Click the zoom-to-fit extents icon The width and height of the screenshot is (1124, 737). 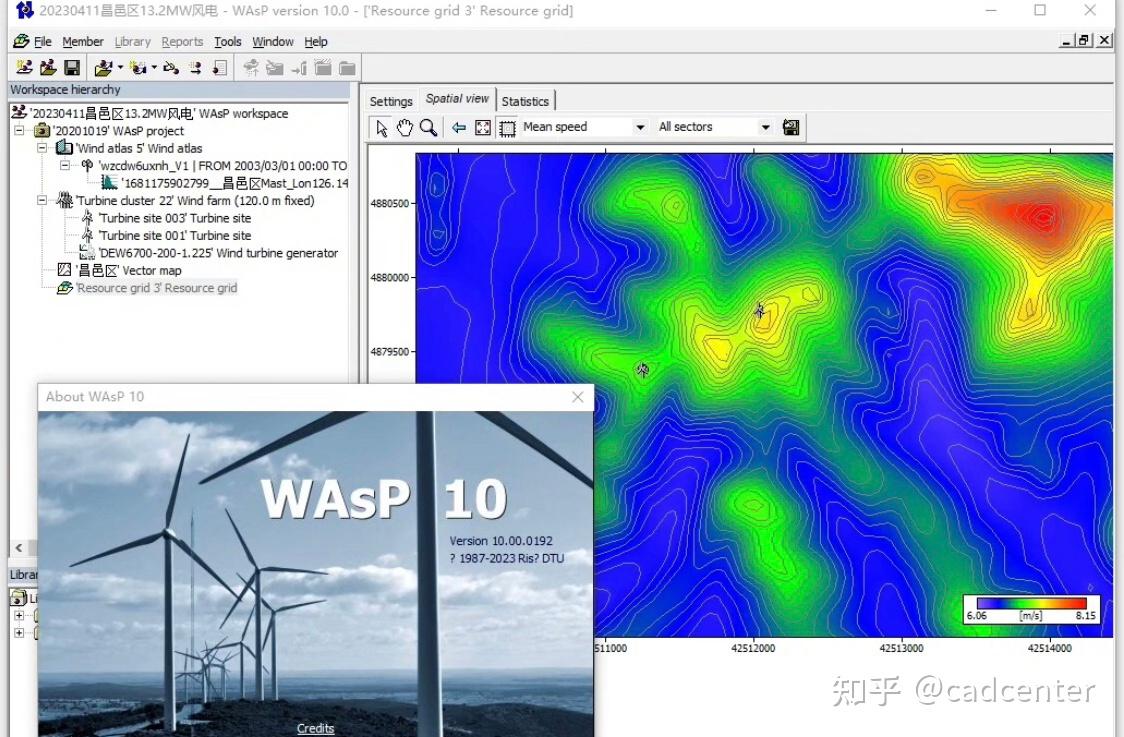pos(483,127)
